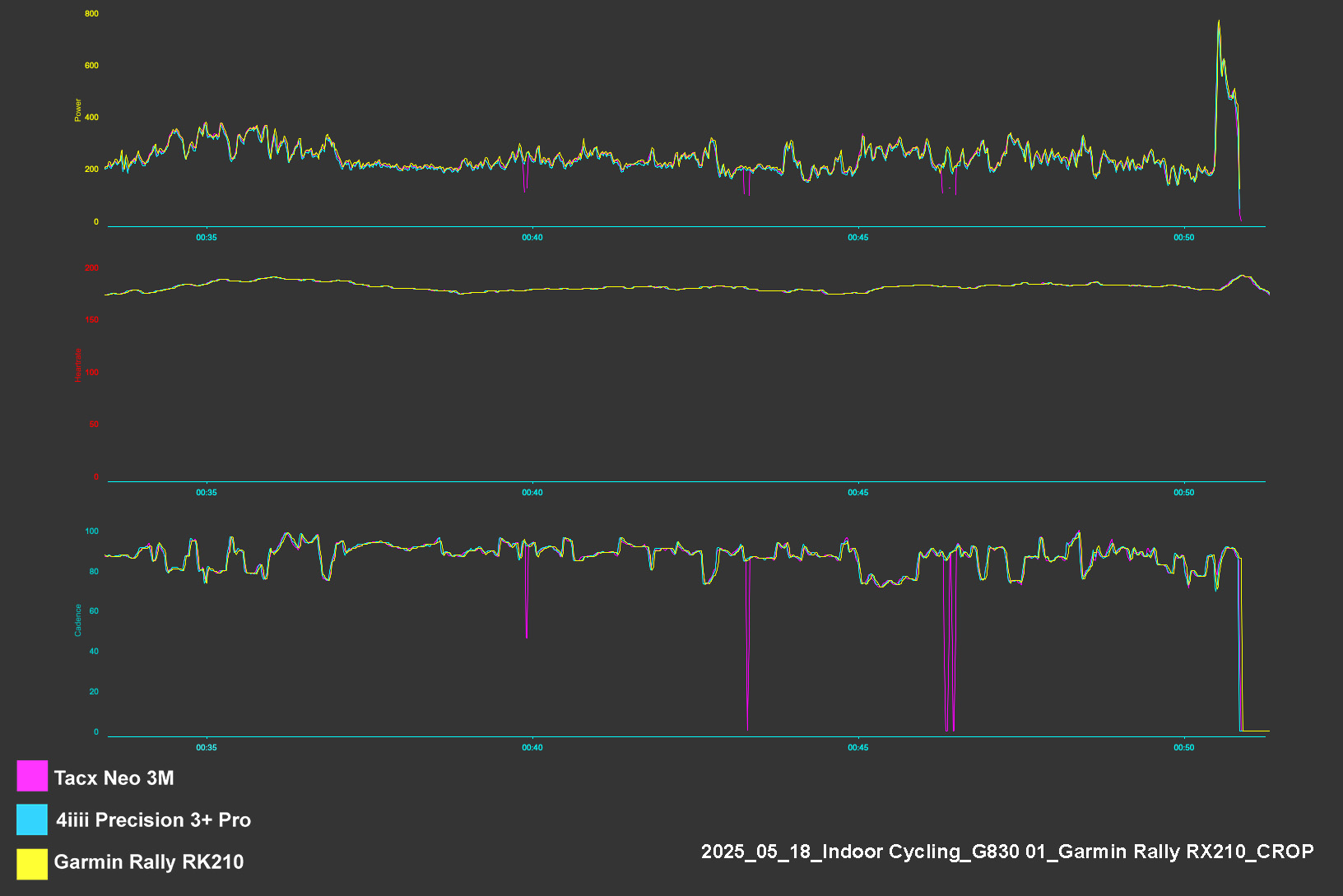
Task: Click the 00:35 tick on the Heartrate chart
Action: pos(207,492)
